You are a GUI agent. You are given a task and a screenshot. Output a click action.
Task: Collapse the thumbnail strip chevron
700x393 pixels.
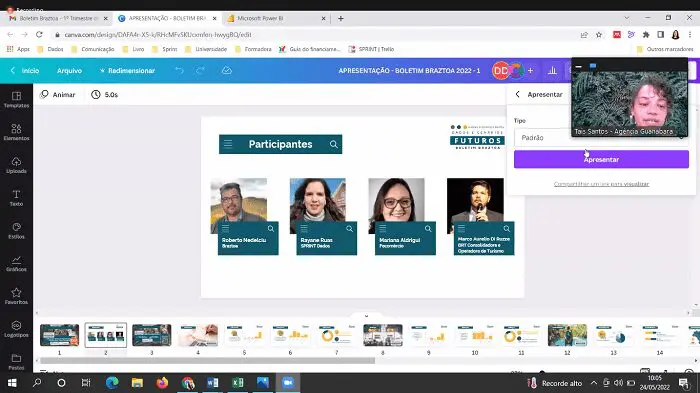[x=367, y=316]
